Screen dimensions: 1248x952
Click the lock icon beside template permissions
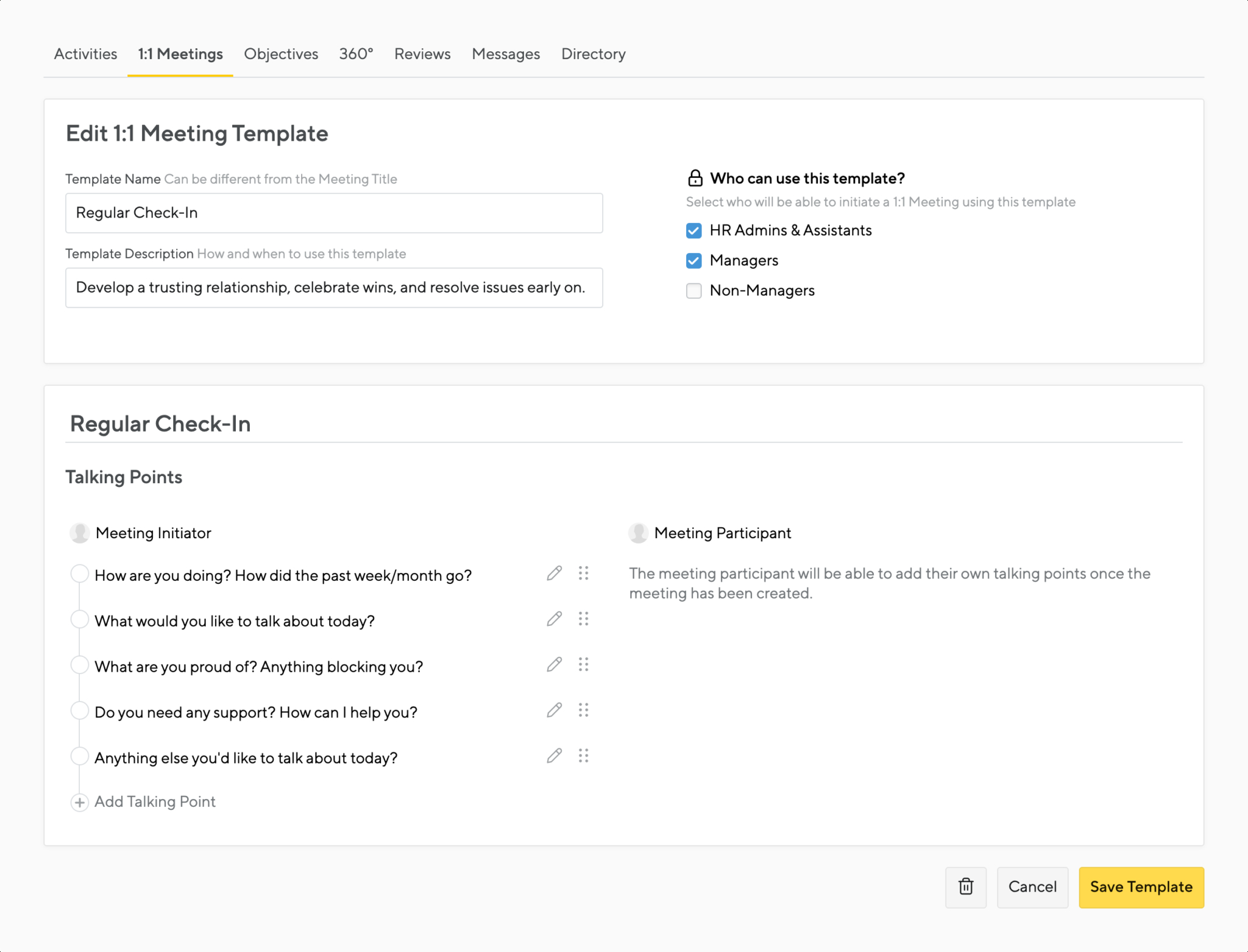(695, 178)
